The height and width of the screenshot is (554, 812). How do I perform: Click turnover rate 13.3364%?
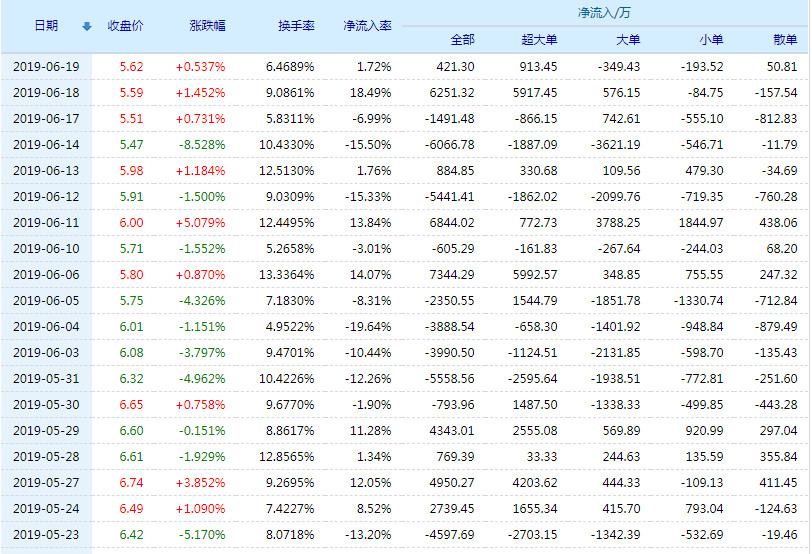pyautogui.click(x=286, y=274)
